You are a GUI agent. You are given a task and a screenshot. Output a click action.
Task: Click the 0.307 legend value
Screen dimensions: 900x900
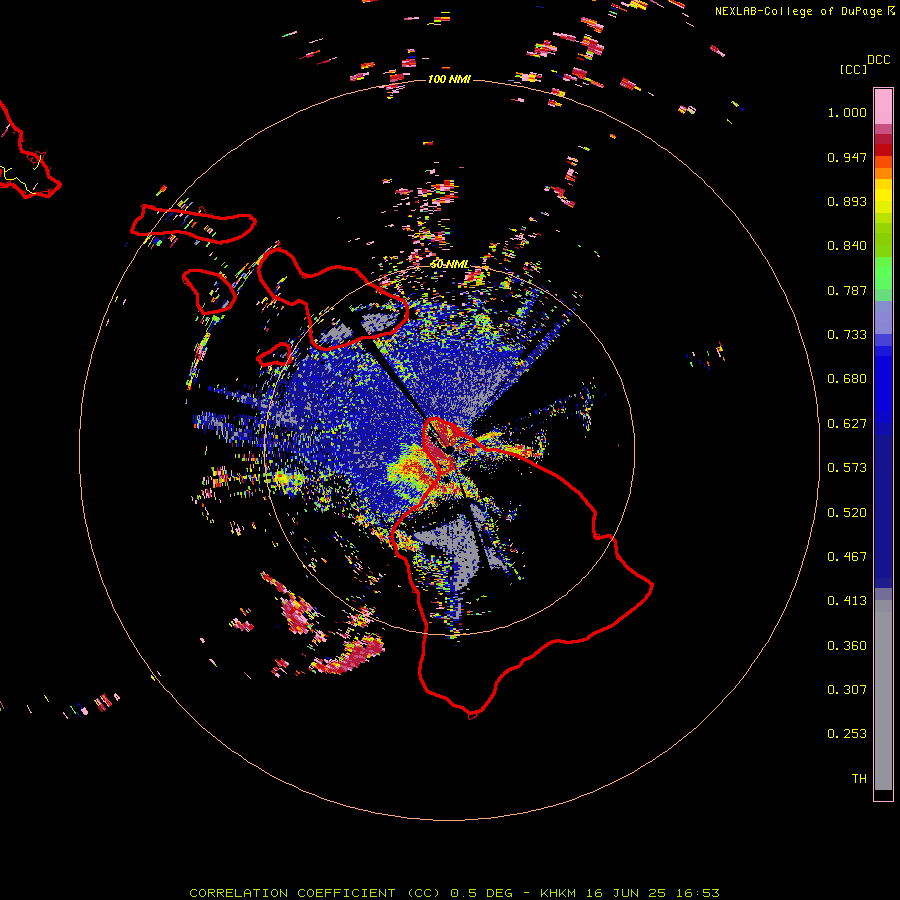[x=847, y=690]
